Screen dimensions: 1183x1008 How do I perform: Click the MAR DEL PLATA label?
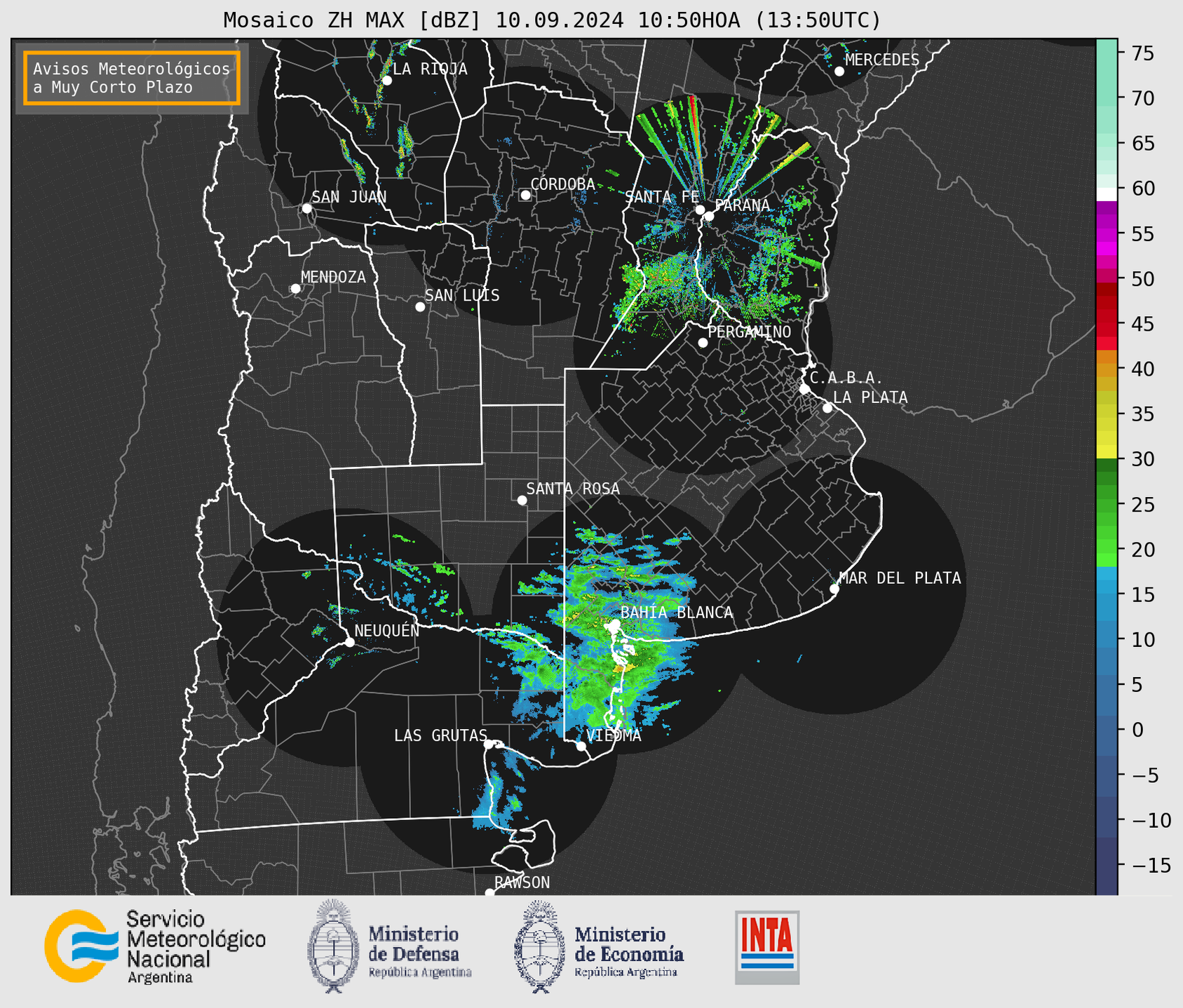[900, 578]
